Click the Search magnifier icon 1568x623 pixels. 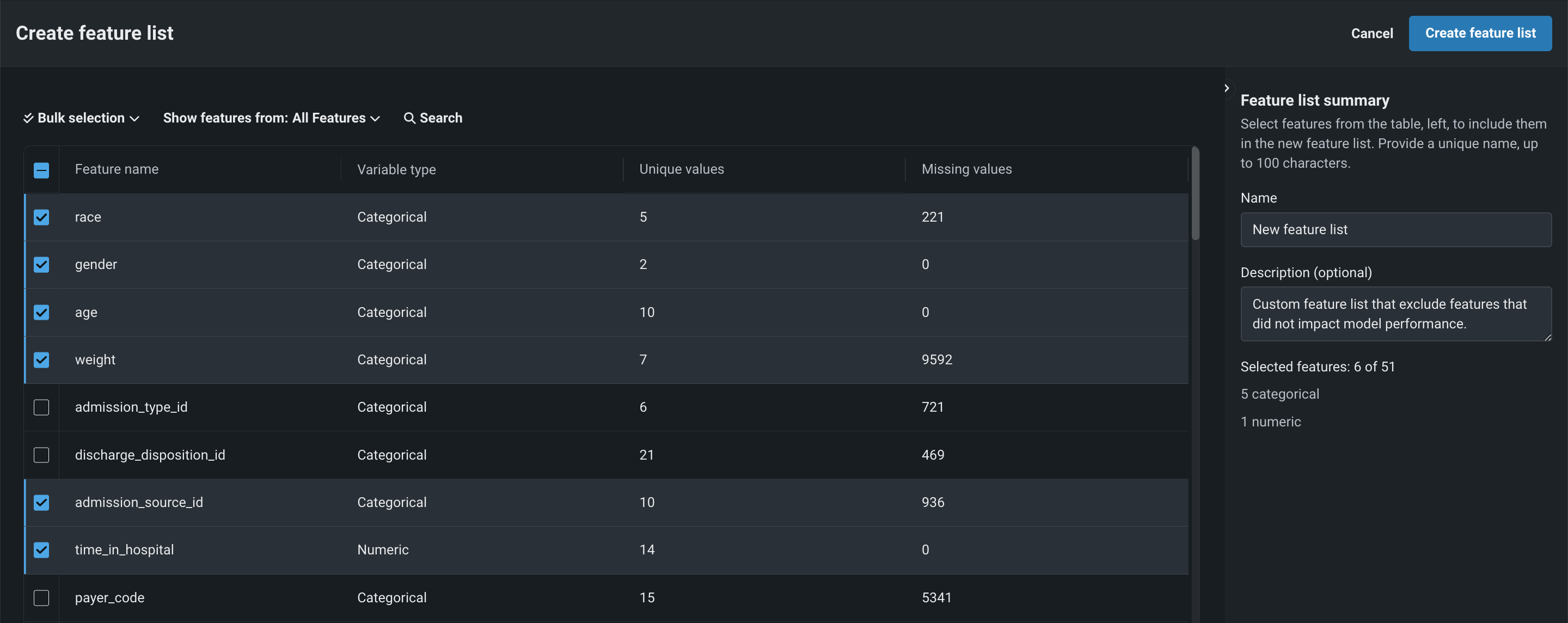click(x=409, y=118)
